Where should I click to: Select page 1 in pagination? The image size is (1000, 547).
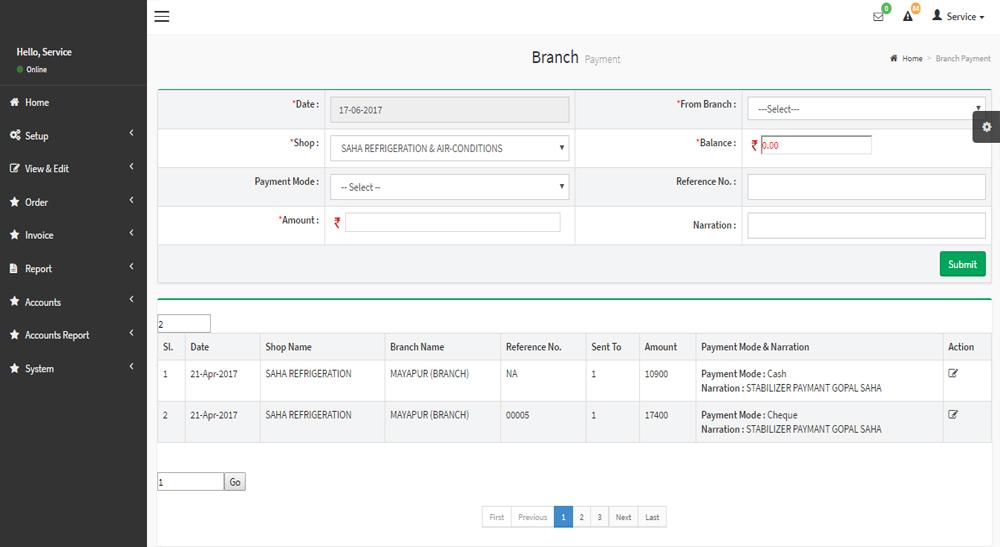pyautogui.click(x=563, y=517)
